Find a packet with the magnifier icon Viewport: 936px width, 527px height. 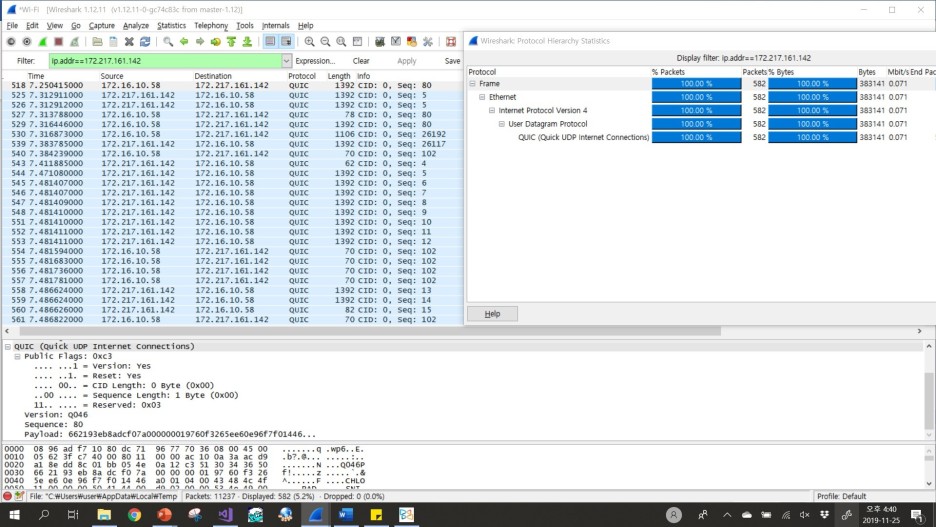pyautogui.click(x=168, y=41)
